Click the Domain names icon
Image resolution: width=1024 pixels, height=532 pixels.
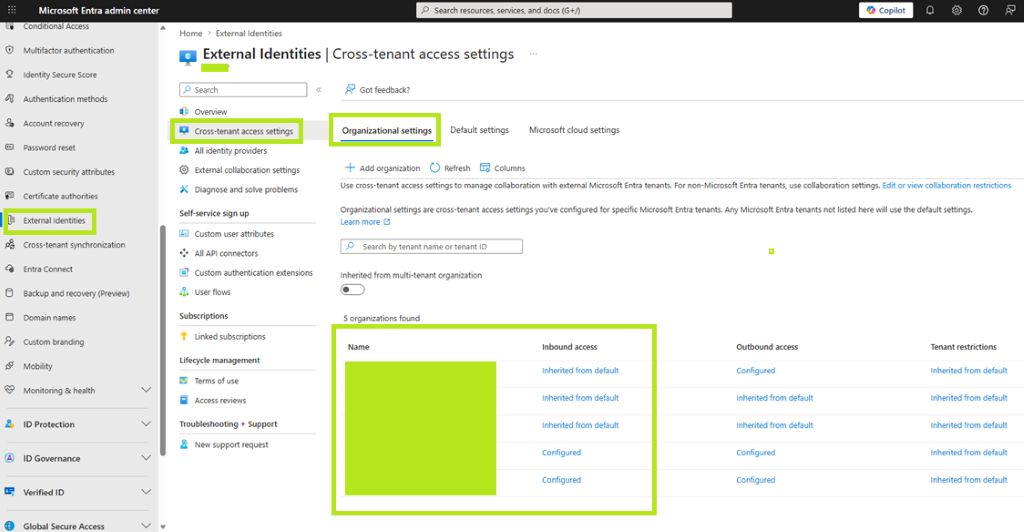[10, 317]
